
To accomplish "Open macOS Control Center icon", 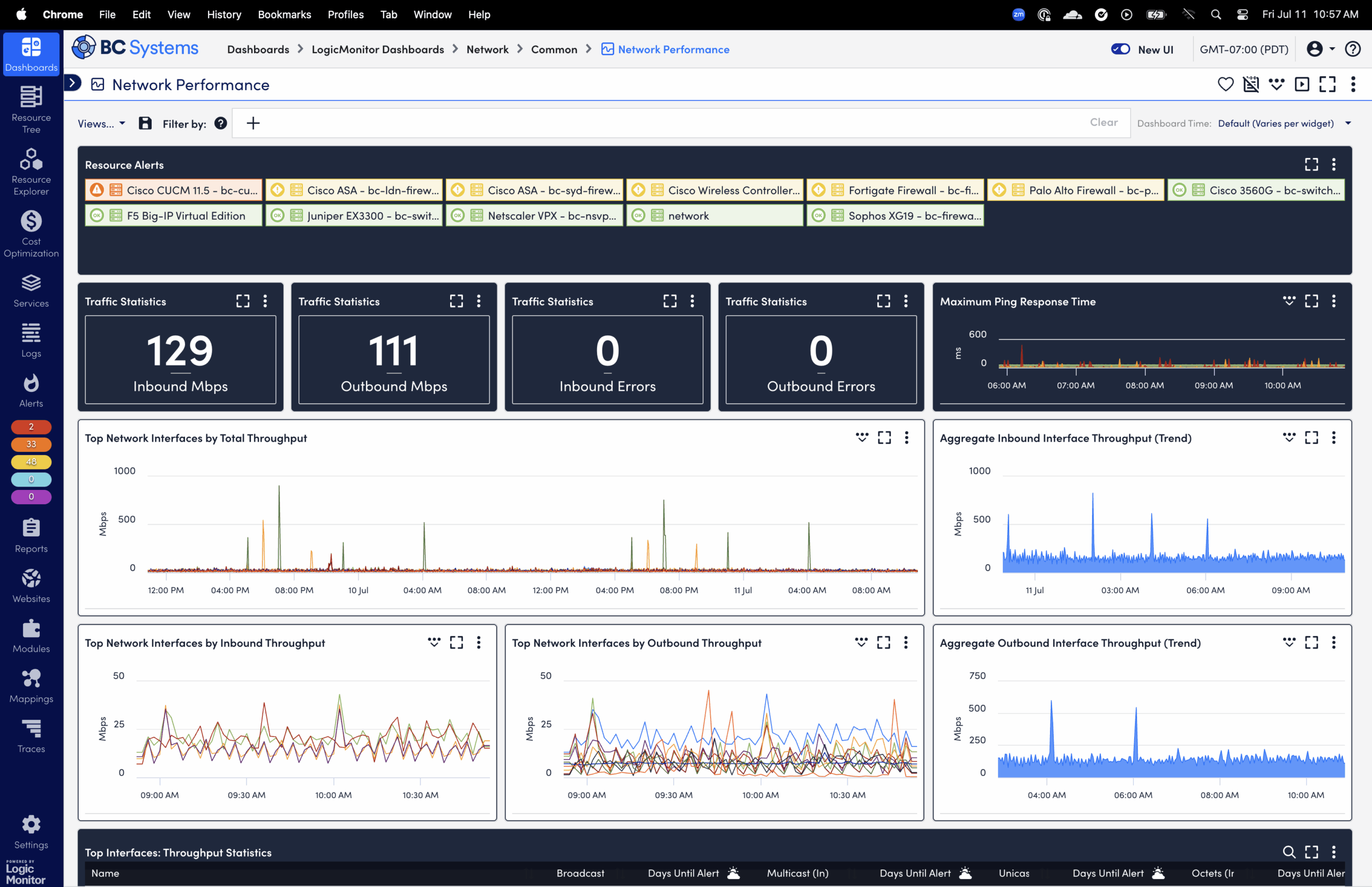I will tap(1242, 14).
